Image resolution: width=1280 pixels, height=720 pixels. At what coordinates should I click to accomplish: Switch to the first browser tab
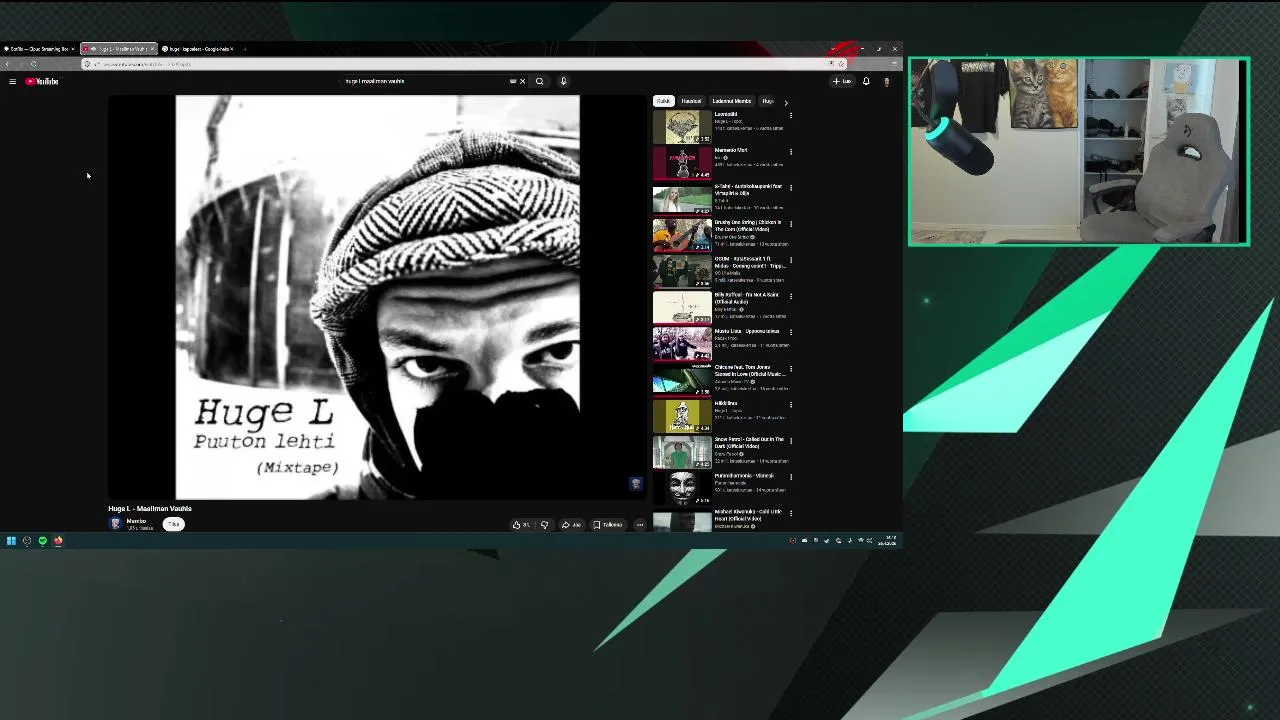[x=39, y=48]
